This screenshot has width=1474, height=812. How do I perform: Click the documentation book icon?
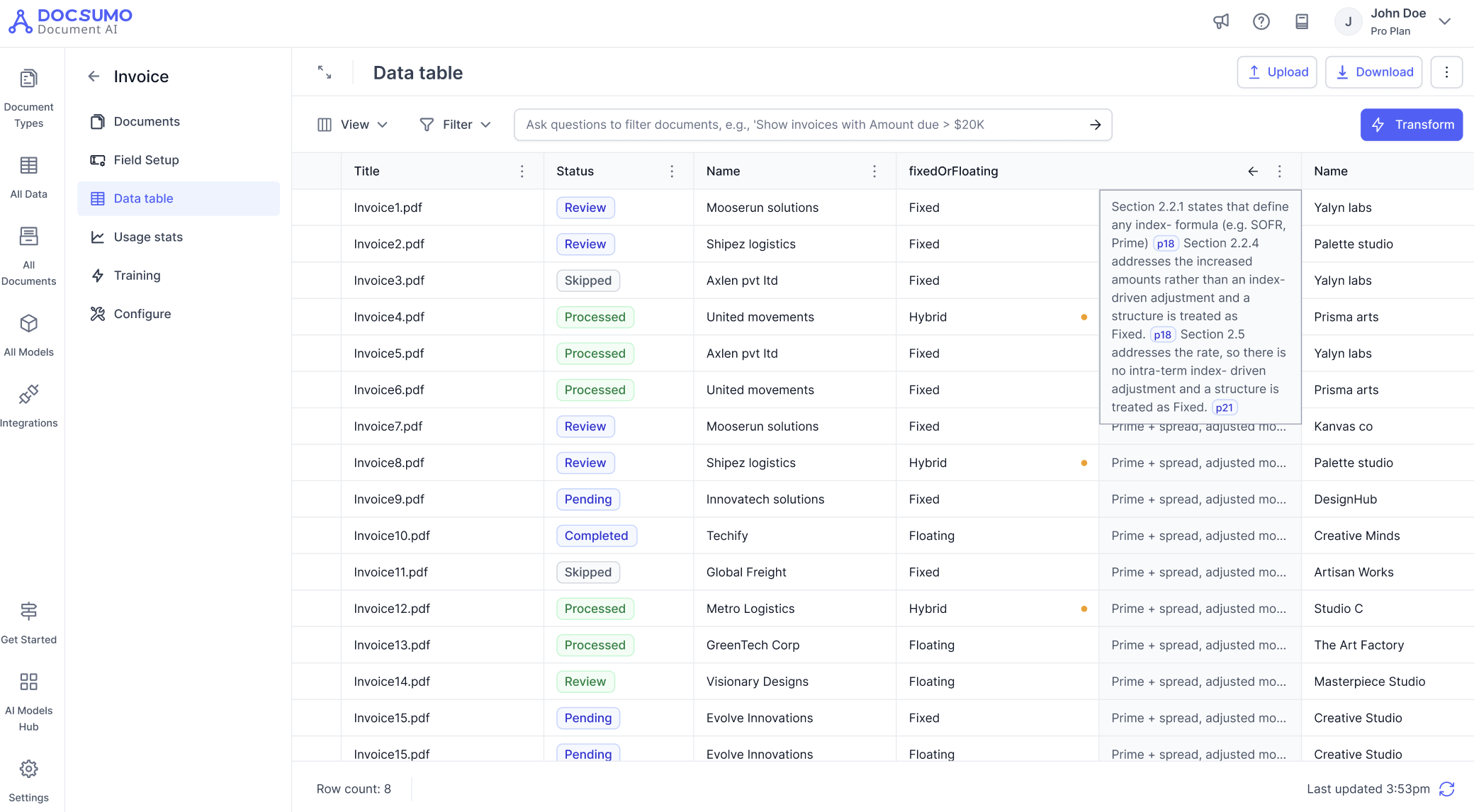click(1301, 21)
